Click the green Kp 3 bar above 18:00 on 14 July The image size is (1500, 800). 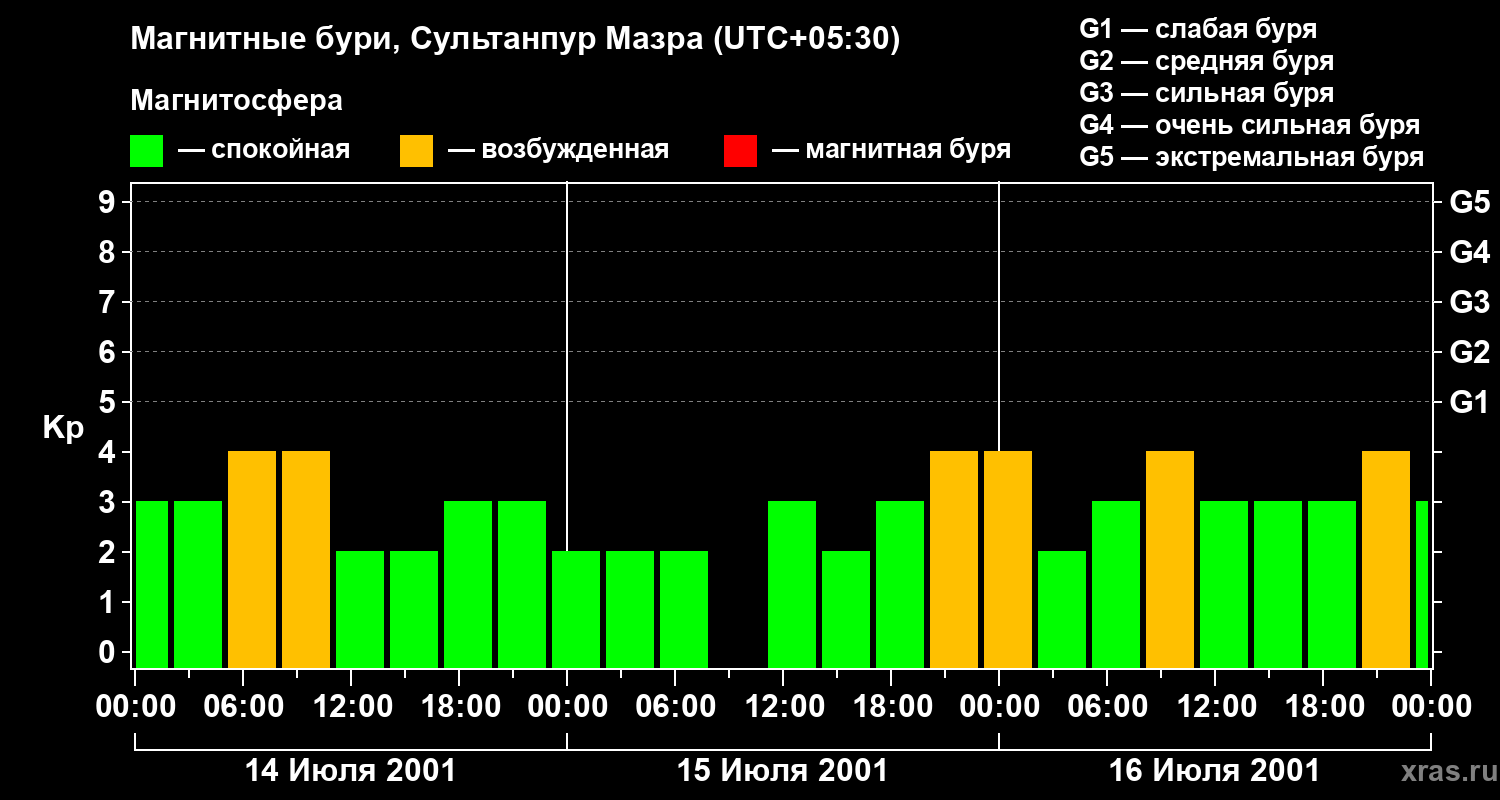point(468,585)
